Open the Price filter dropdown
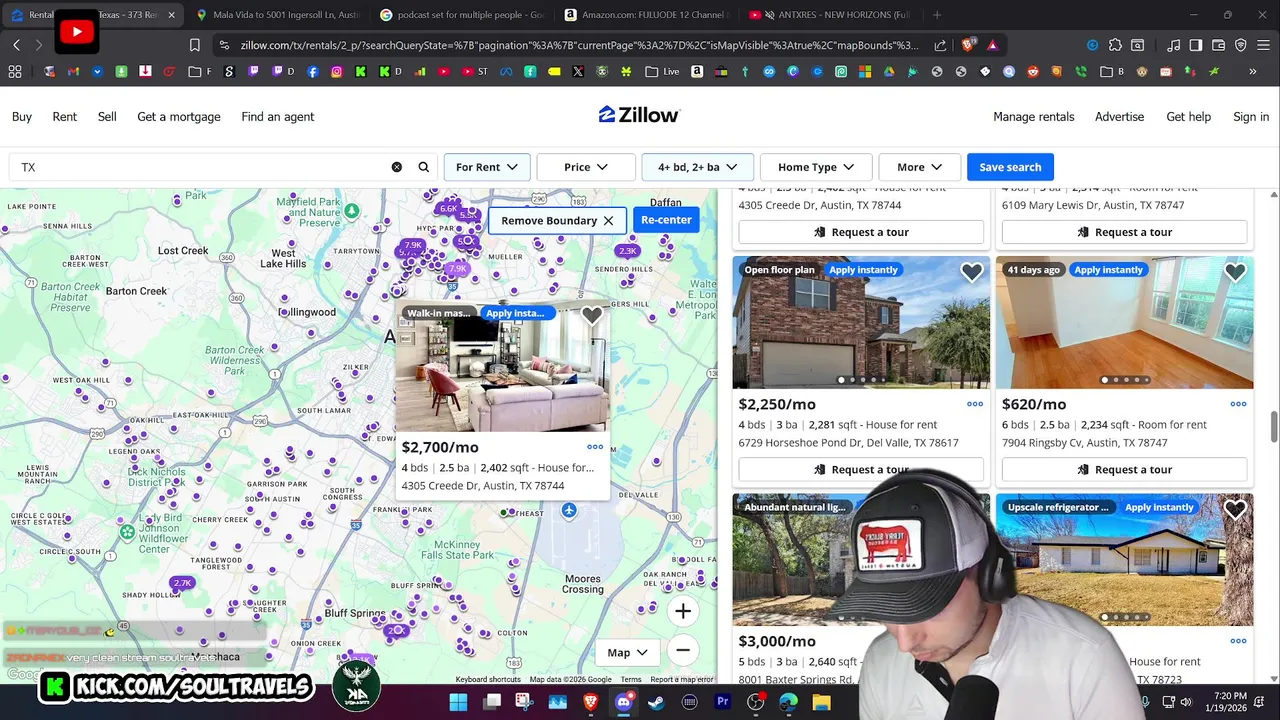This screenshot has width=1280, height=720. [586, 167]
